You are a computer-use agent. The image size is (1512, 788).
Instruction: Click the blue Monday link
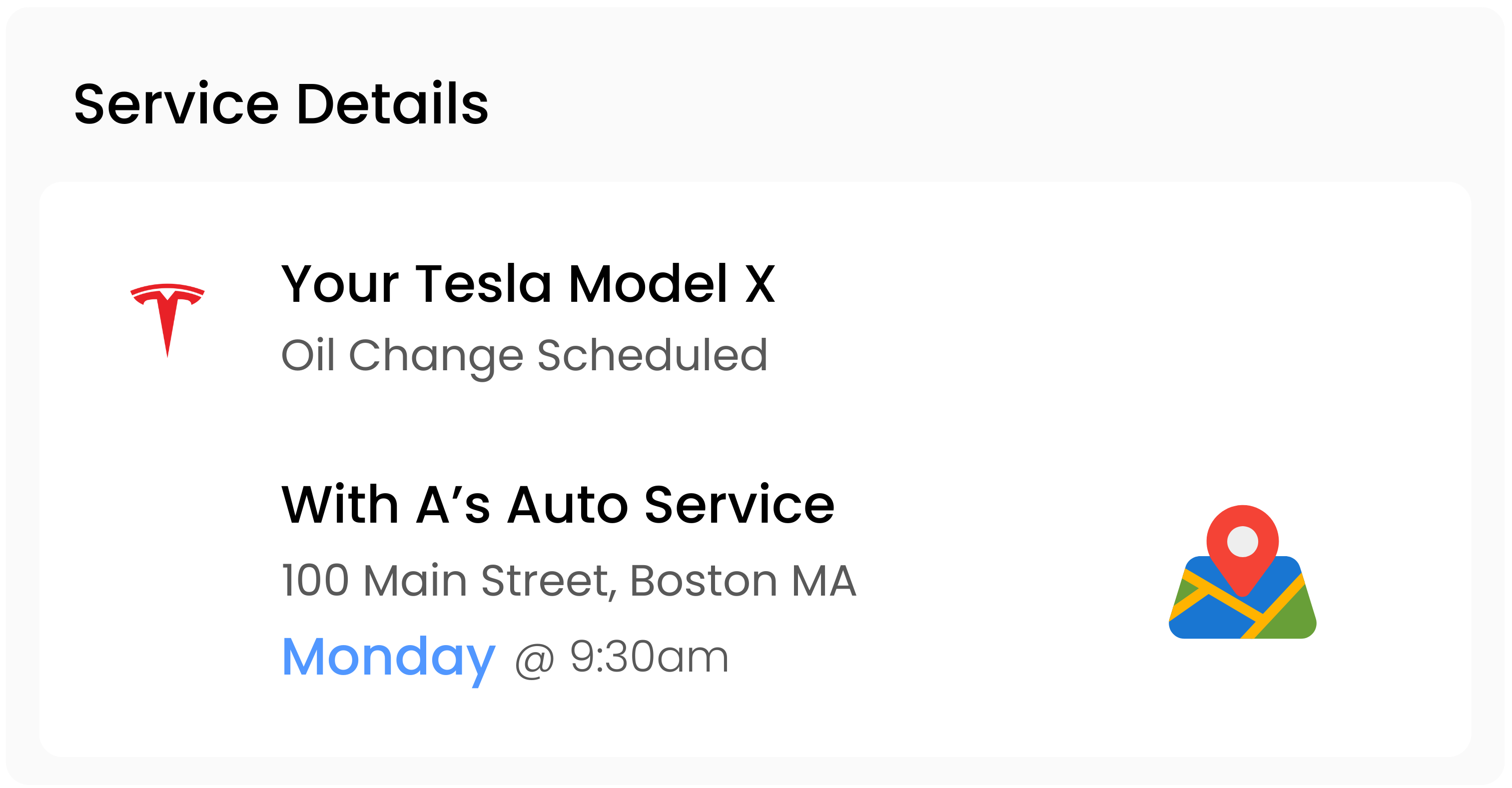tap(389, 659)
